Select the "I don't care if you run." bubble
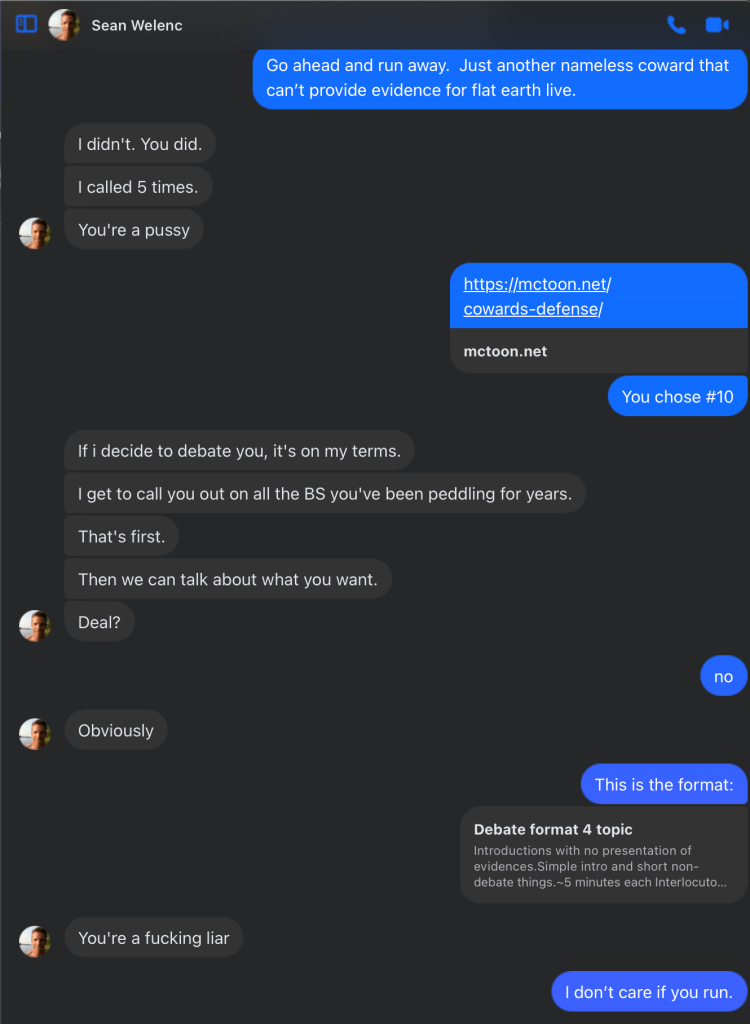 click(649, 992)
